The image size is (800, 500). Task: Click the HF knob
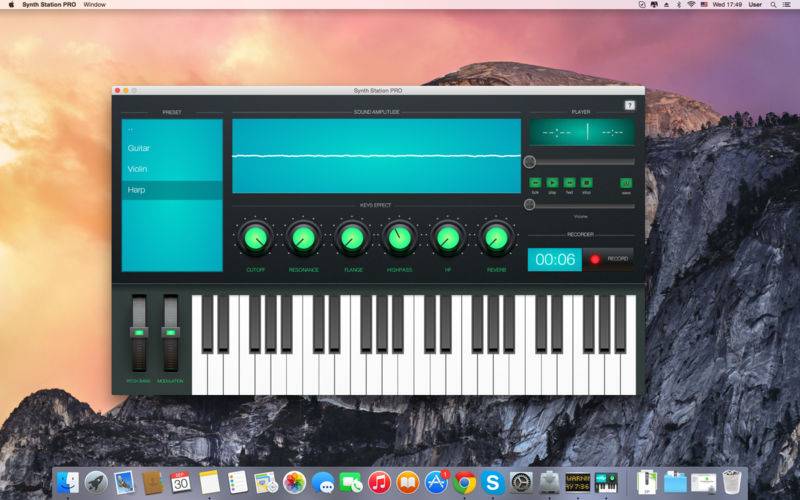pos(448,238)
